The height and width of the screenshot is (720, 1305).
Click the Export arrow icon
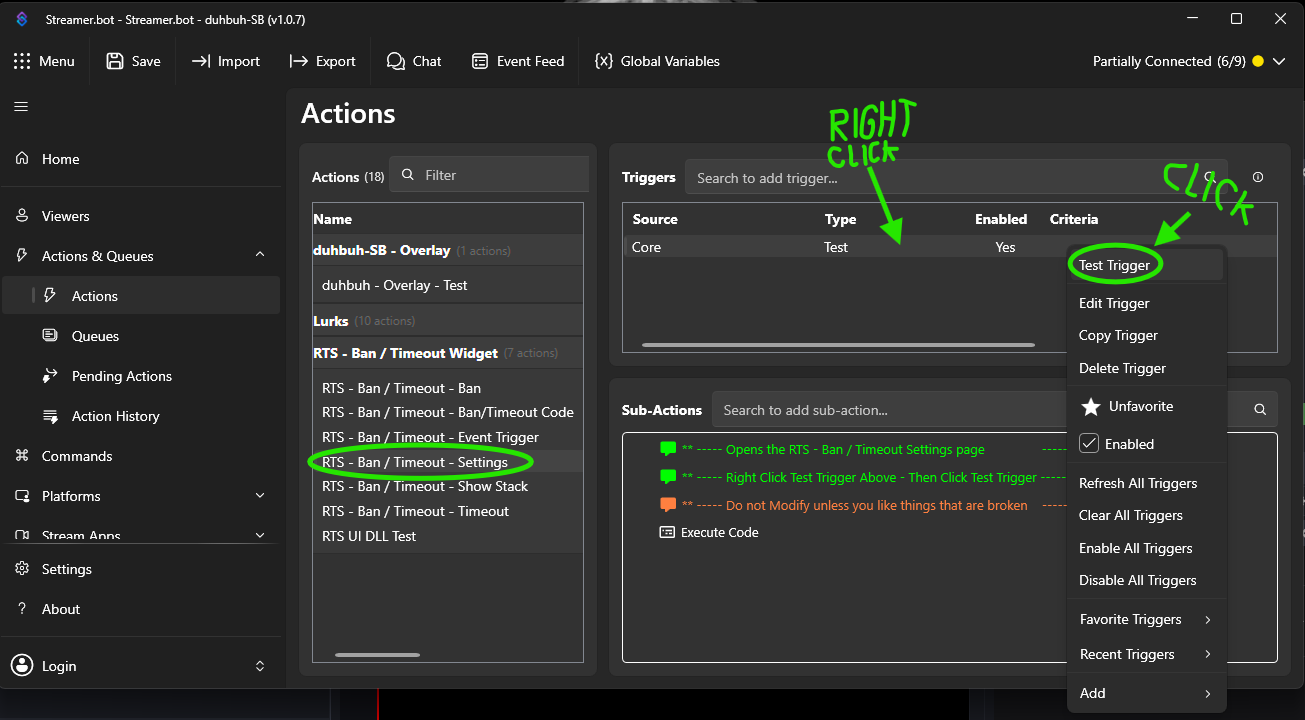[x=298, y=61]
